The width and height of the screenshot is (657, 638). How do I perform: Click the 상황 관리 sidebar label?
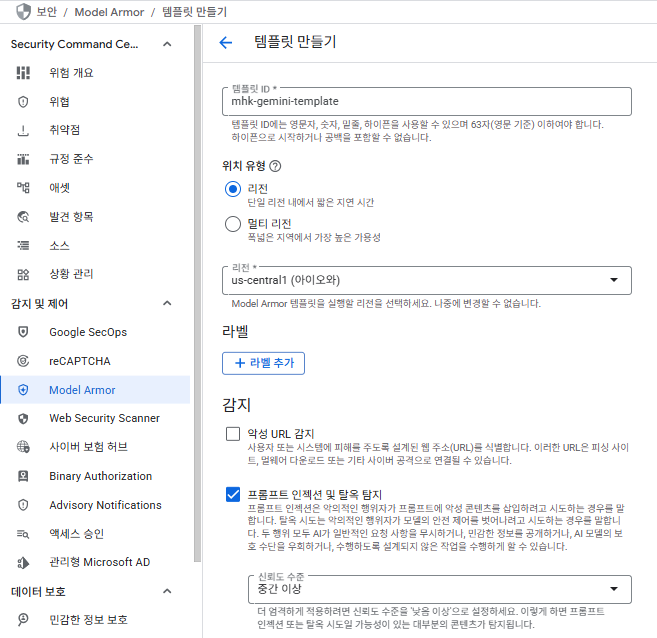coord(71,274)
